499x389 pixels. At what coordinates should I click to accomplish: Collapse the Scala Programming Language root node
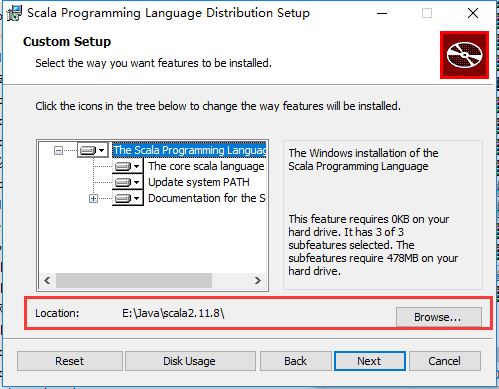tap(58, 151)
